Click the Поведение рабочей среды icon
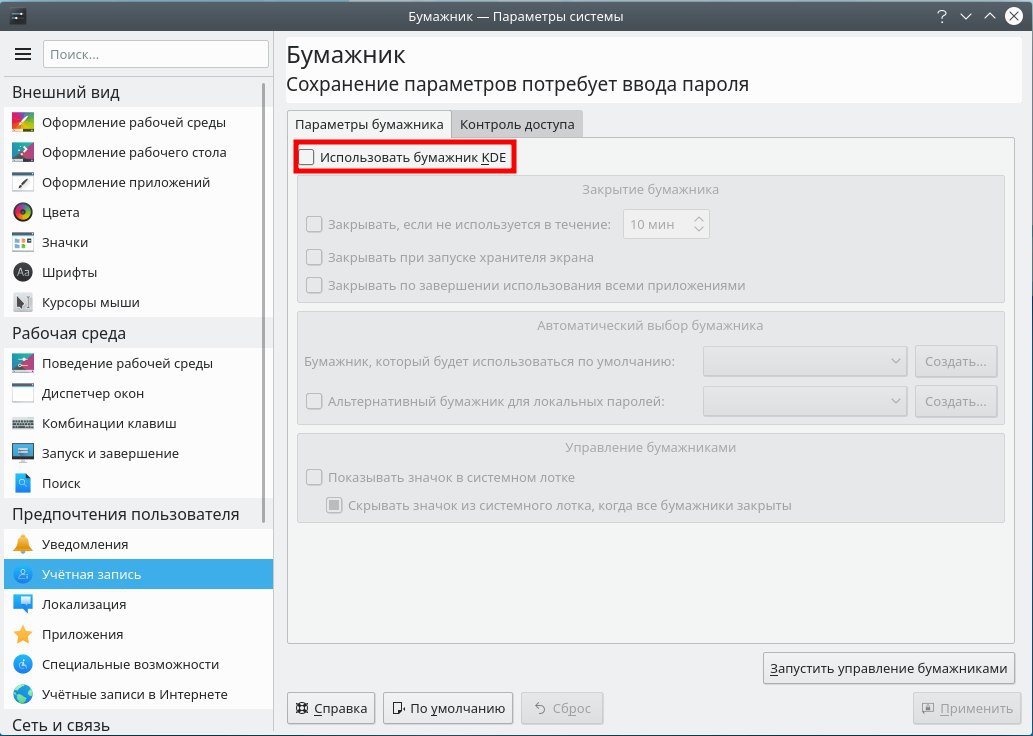The height and width of the screenshot is (736, 1033). click(x=23, y=363)
